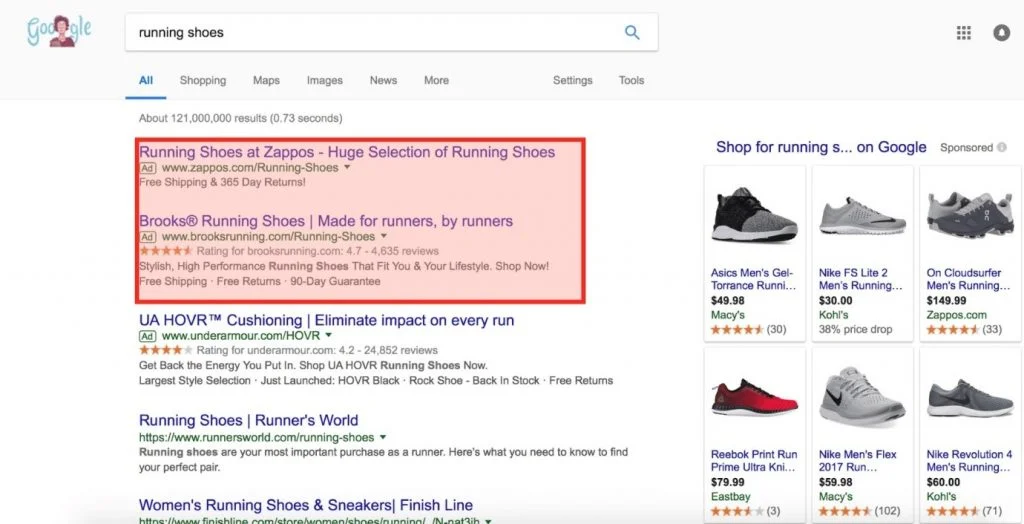The width and height of the screenshot is (1024, 524).
Task: Open Brooks Running Shoes ad link
Action: [326, 221]
